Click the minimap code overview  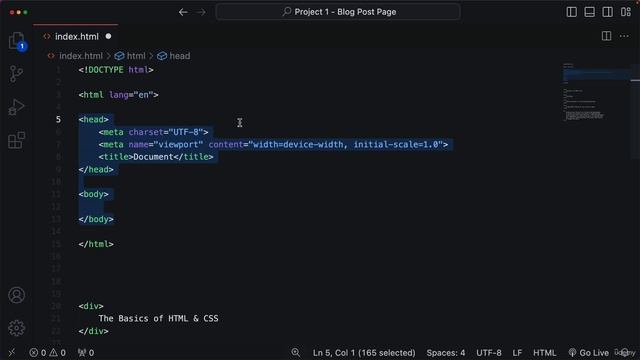(595, 92)
